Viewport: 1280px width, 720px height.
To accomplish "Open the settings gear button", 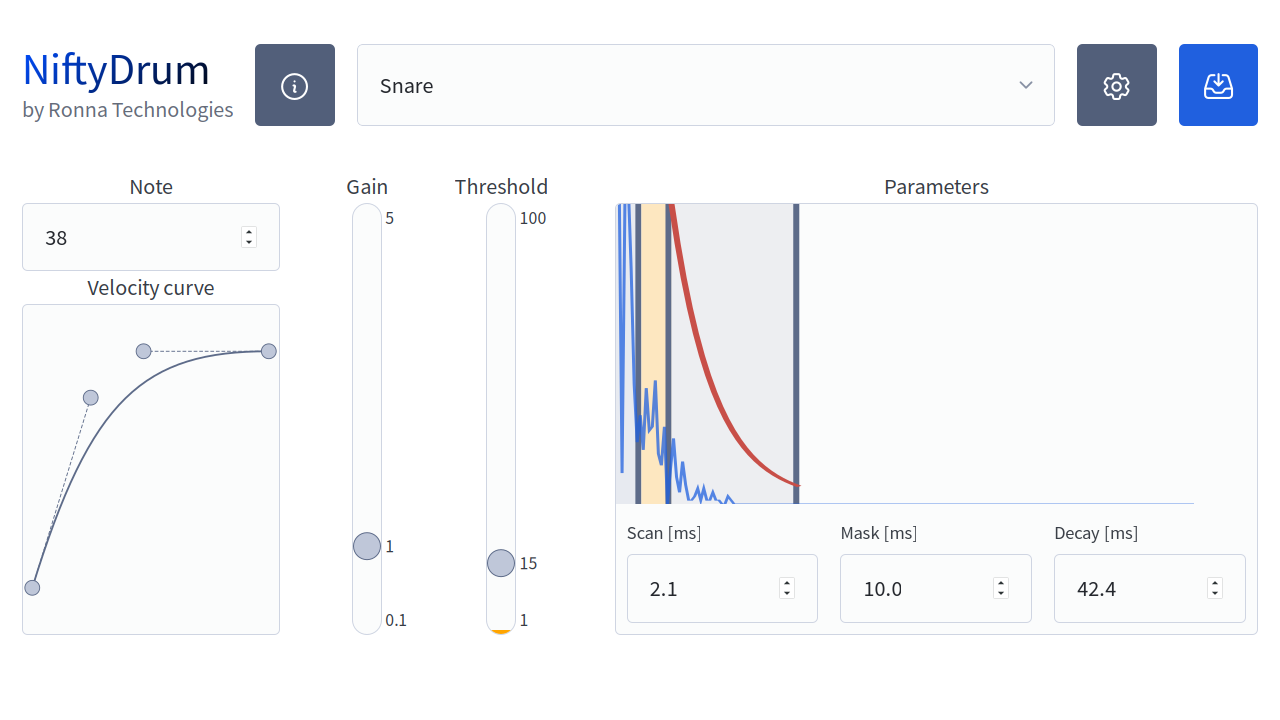I will (1116, 85).
